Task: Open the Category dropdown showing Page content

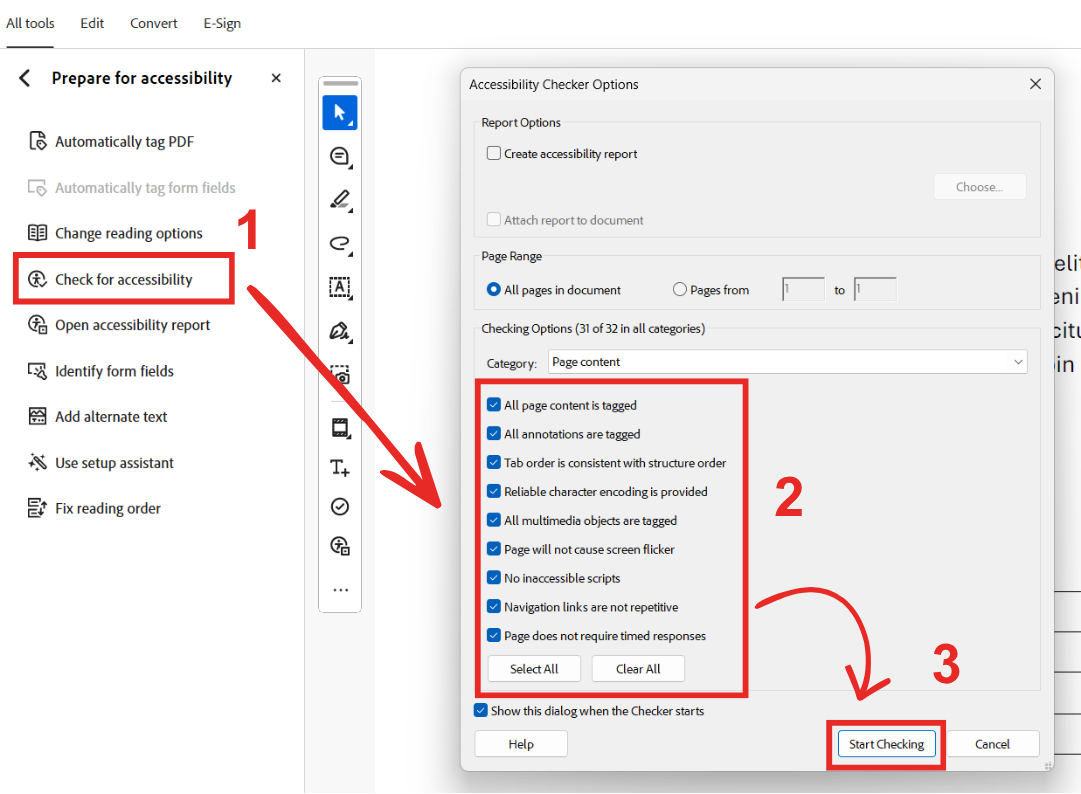Action: click(787, 362)
